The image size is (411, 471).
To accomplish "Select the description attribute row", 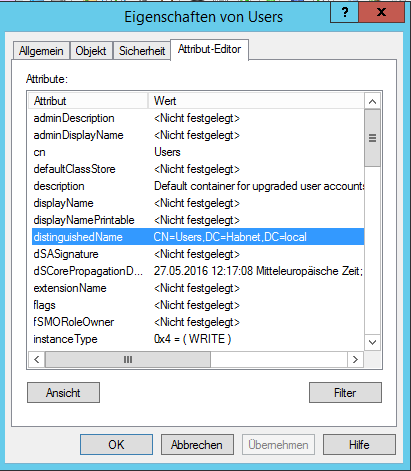I will coord(198,186).
